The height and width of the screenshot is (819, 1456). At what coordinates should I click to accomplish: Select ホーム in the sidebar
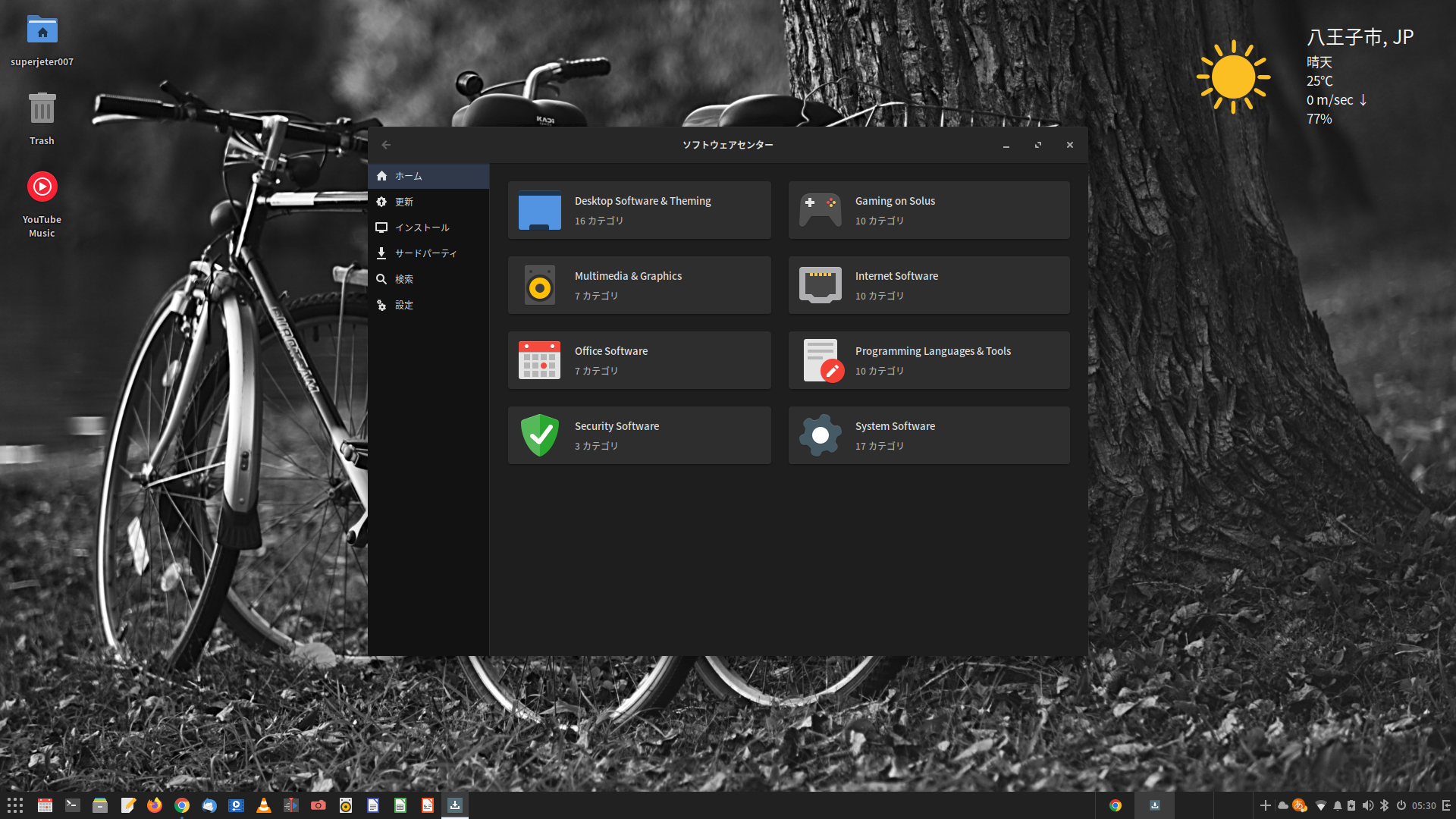(x=428, y=176)
